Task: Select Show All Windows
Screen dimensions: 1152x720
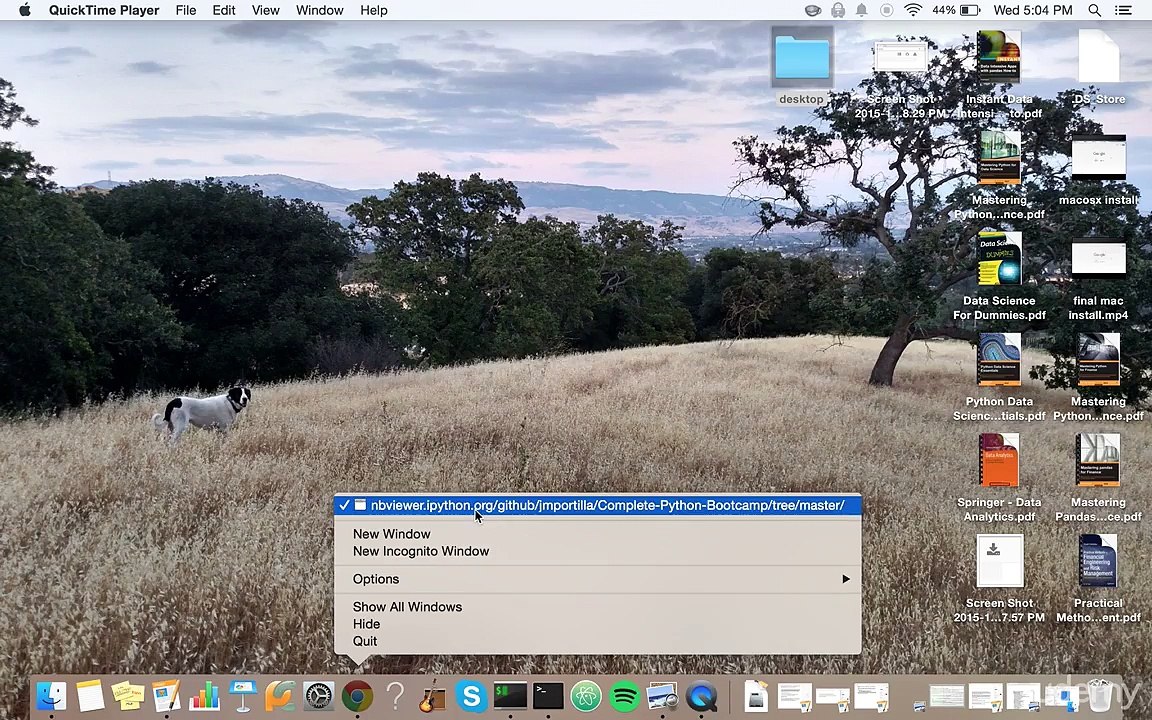Action: [407, 607]
